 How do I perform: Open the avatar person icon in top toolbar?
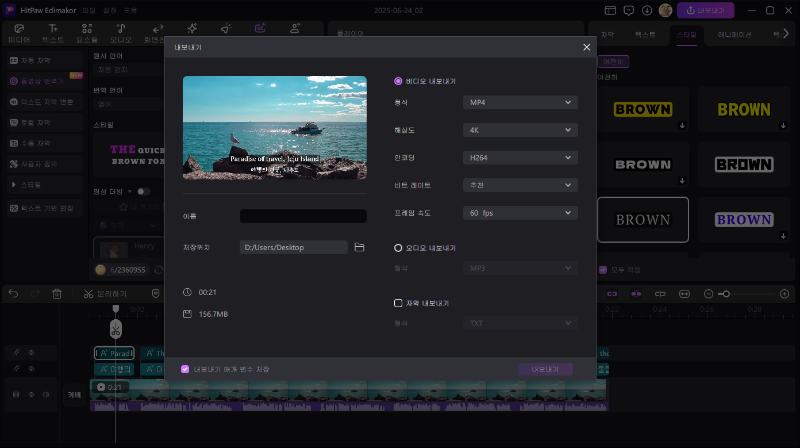pyautogui.click(x=295, y=29)
